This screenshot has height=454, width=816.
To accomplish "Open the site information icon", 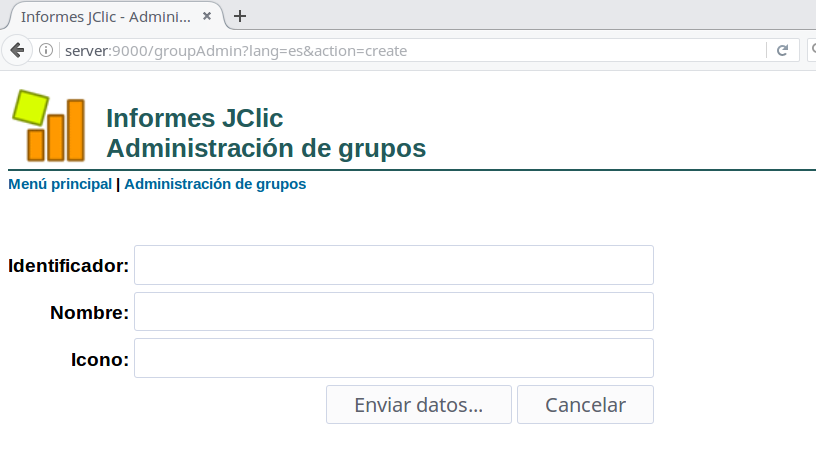I will [x=46, y=50].
